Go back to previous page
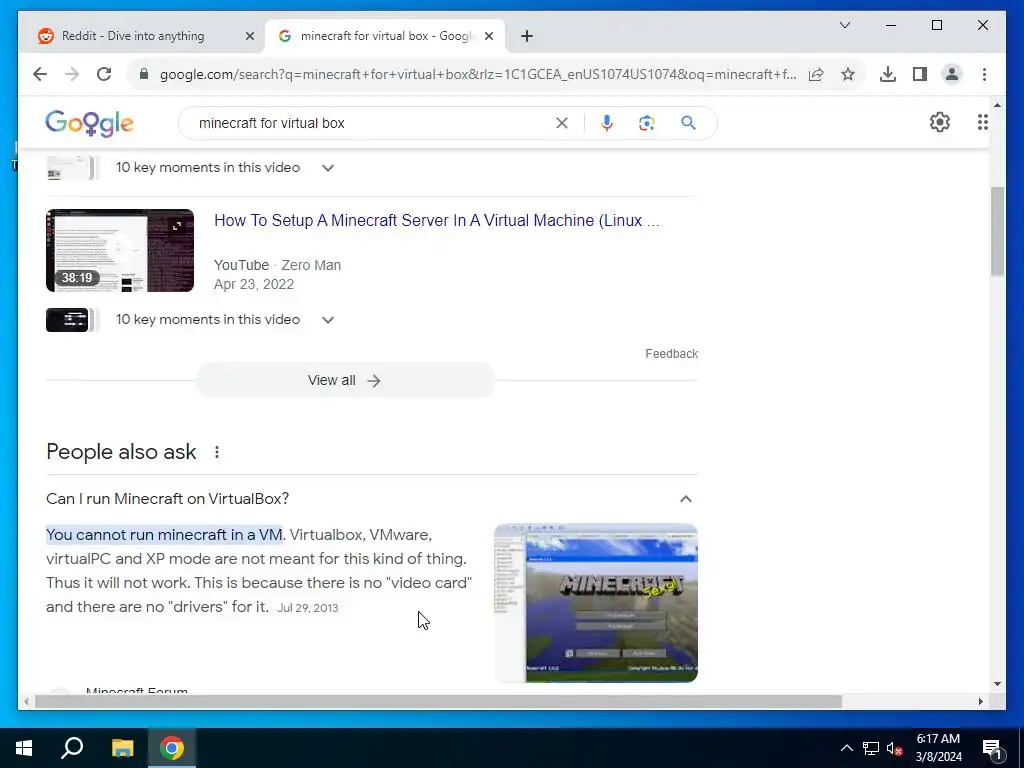 pyautogui.click(x=40, y=74)
